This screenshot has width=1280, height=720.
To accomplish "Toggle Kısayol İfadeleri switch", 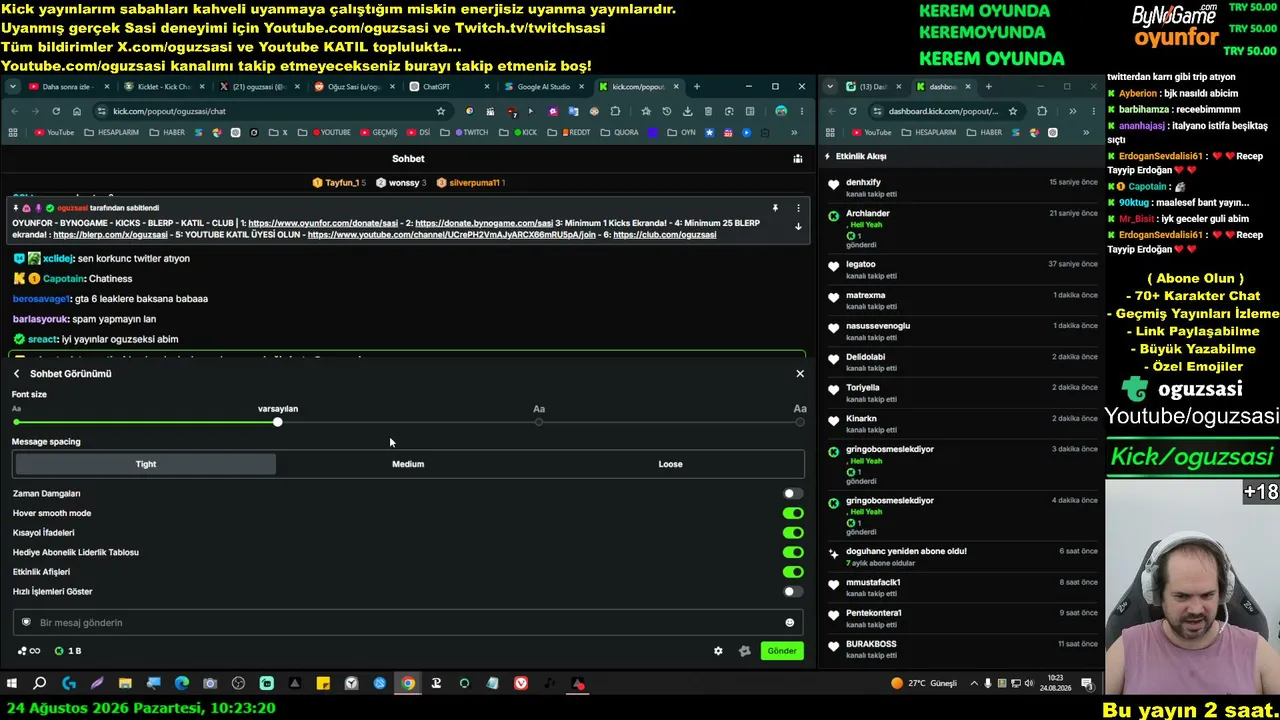I will [793, 533].
